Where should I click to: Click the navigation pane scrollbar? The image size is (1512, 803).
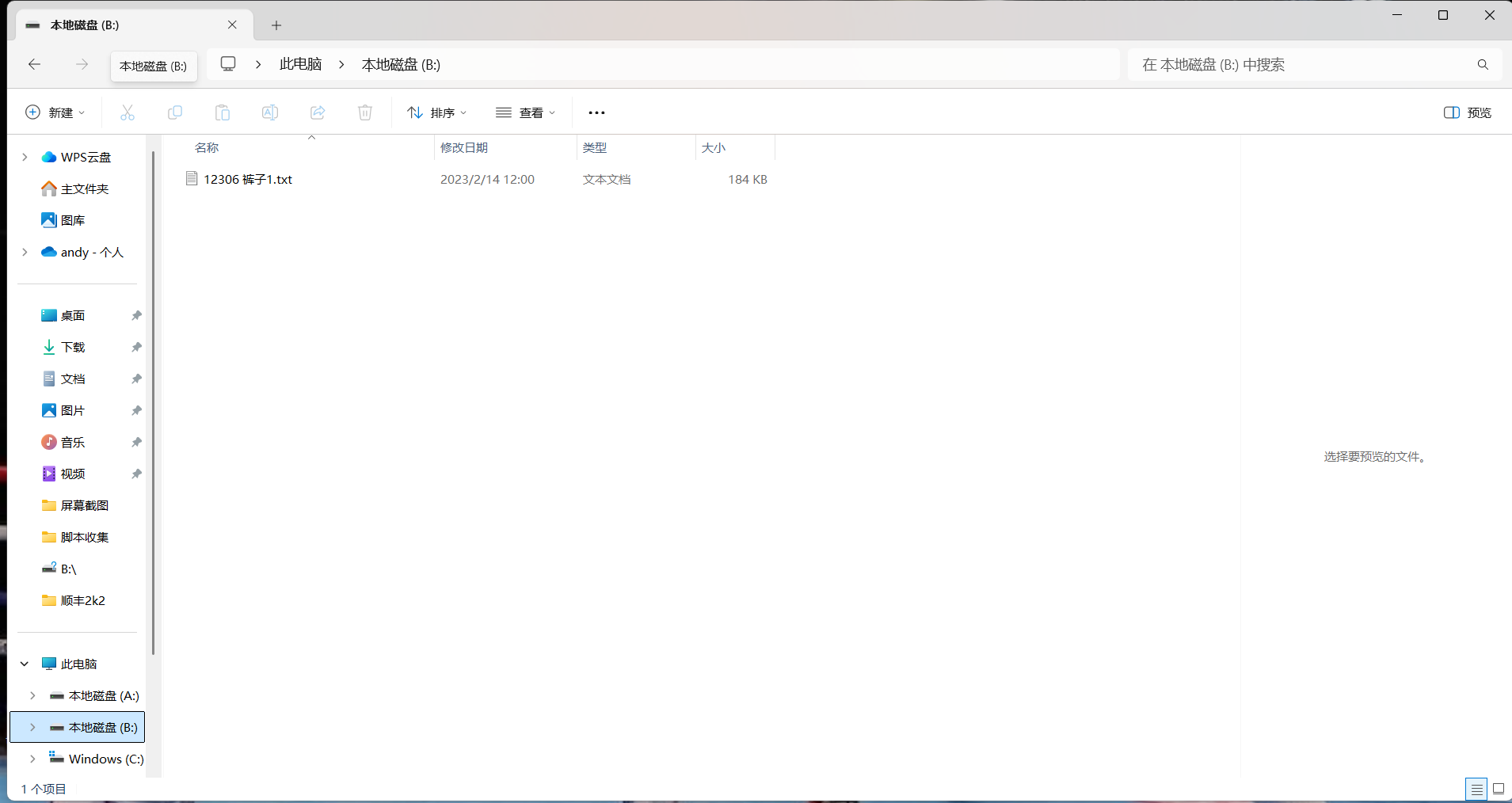point(153,402)
